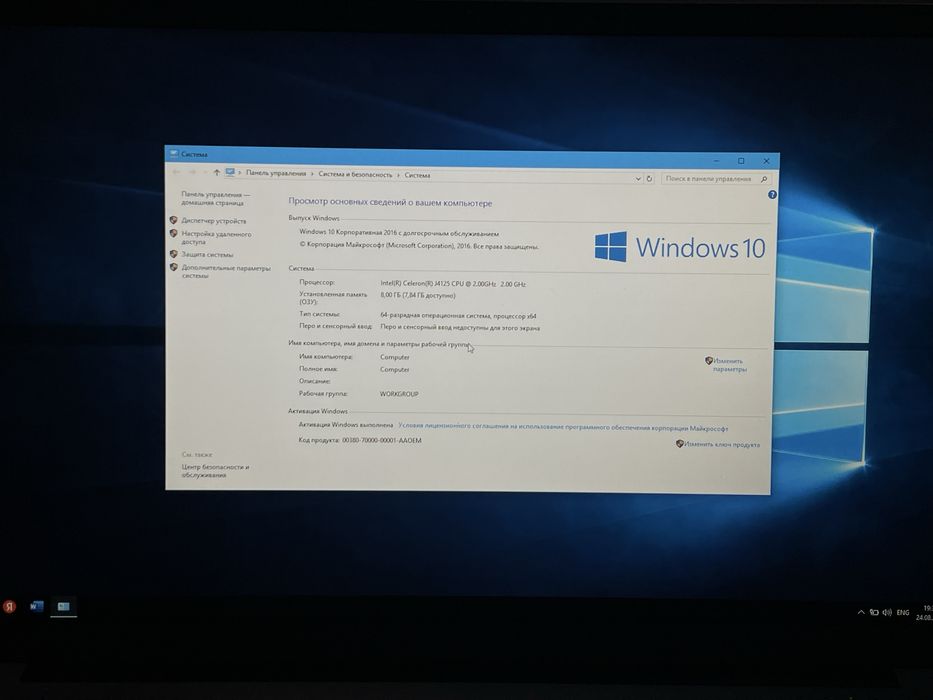Click the Система breadcrumb item
The height and width of the screenshot is (700, 933).
click(417, 175)
